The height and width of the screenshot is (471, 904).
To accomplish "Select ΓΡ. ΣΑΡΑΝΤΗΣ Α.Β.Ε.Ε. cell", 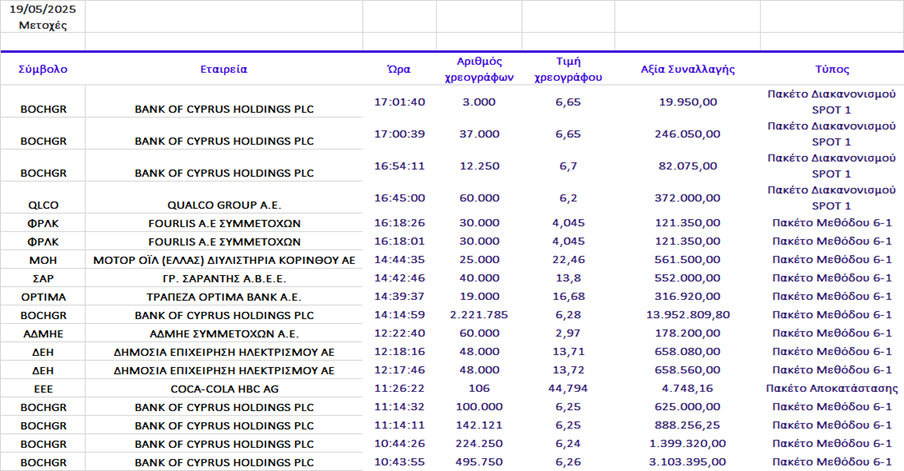I will (x=224, y=278).
